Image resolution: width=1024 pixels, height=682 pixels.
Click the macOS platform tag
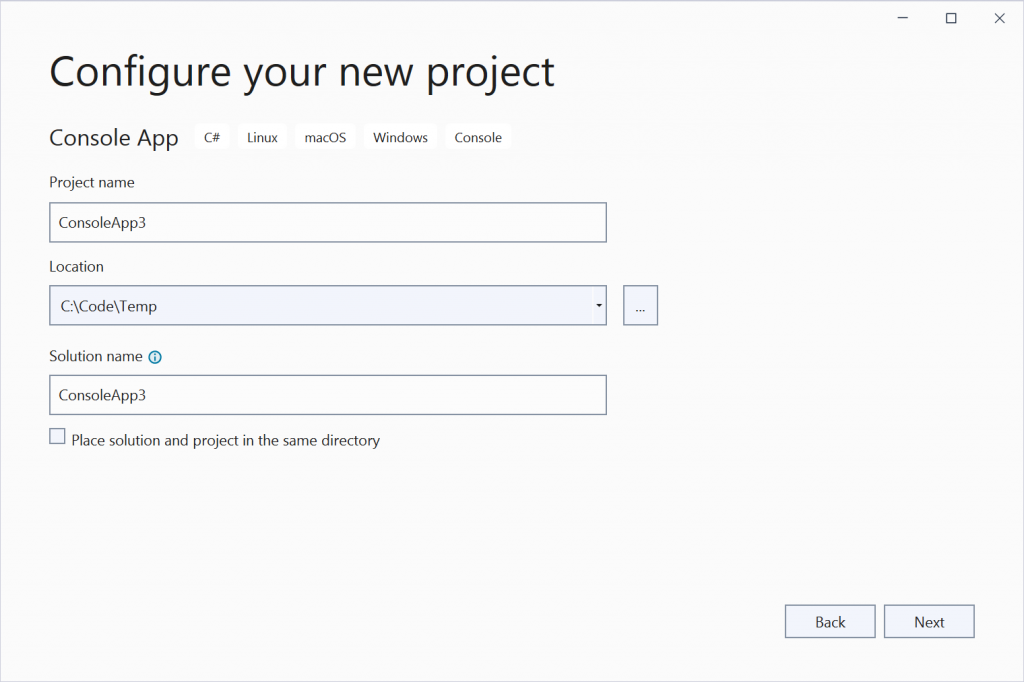pos(325,138)
